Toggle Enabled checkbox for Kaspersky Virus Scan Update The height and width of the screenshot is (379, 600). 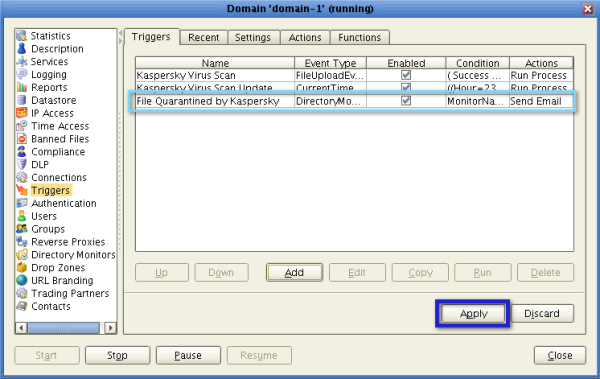[406, 87]
